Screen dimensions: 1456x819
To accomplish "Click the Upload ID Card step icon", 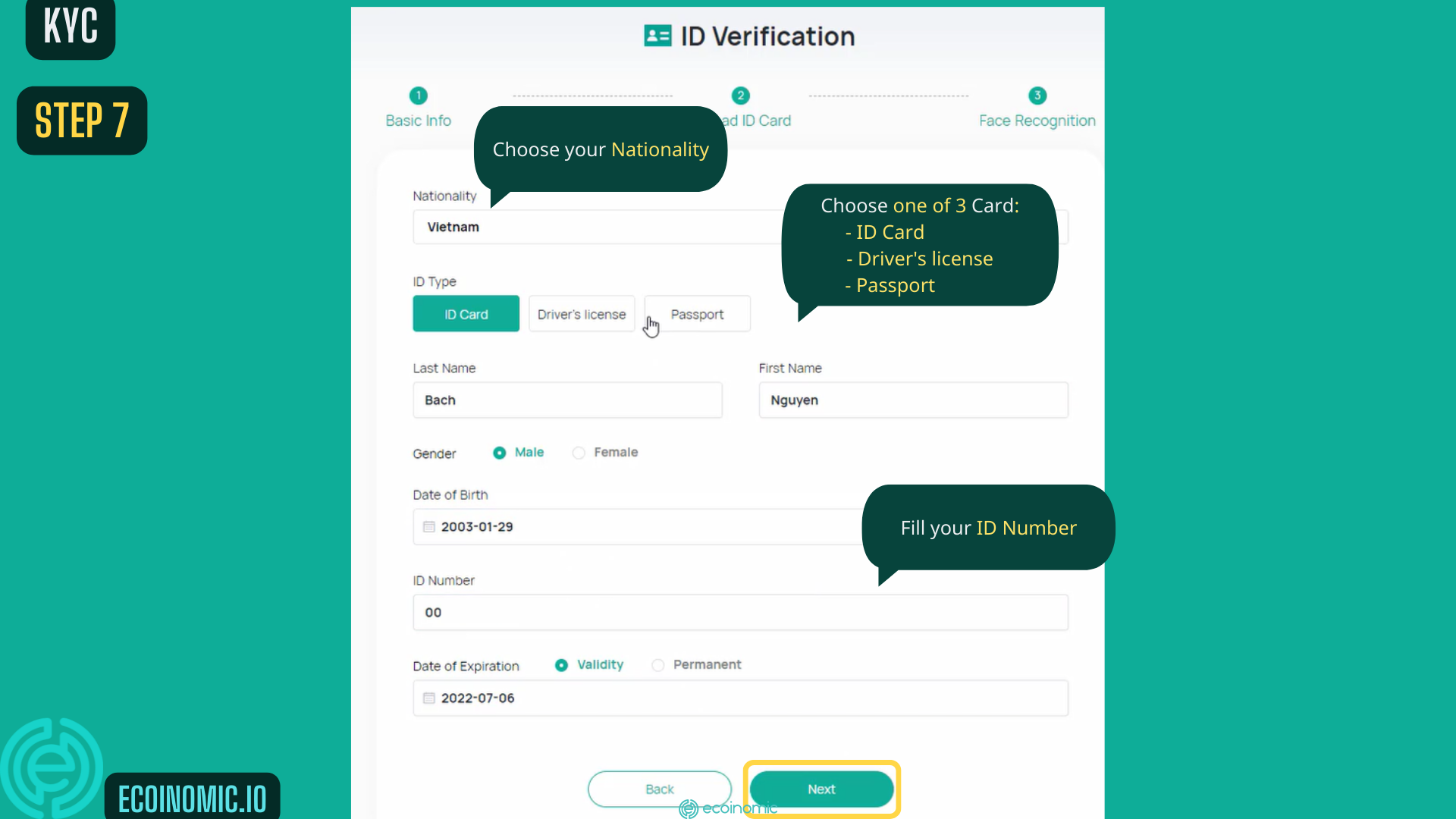I will tap(740, 95).
